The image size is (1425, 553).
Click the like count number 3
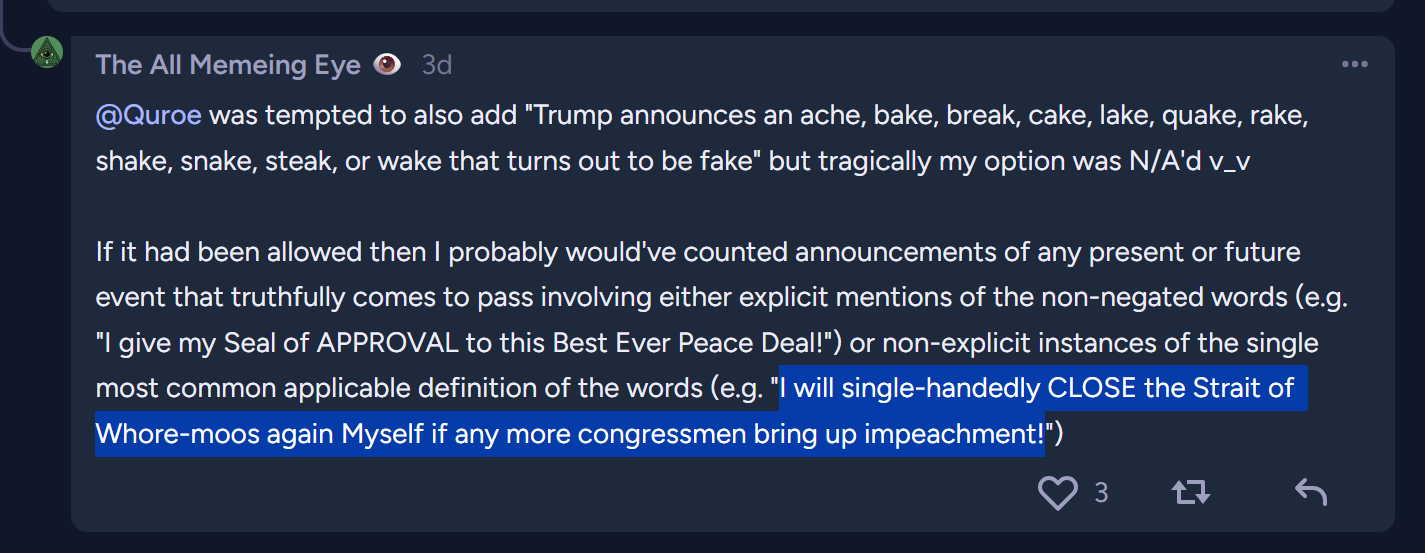click(1101, 492)
